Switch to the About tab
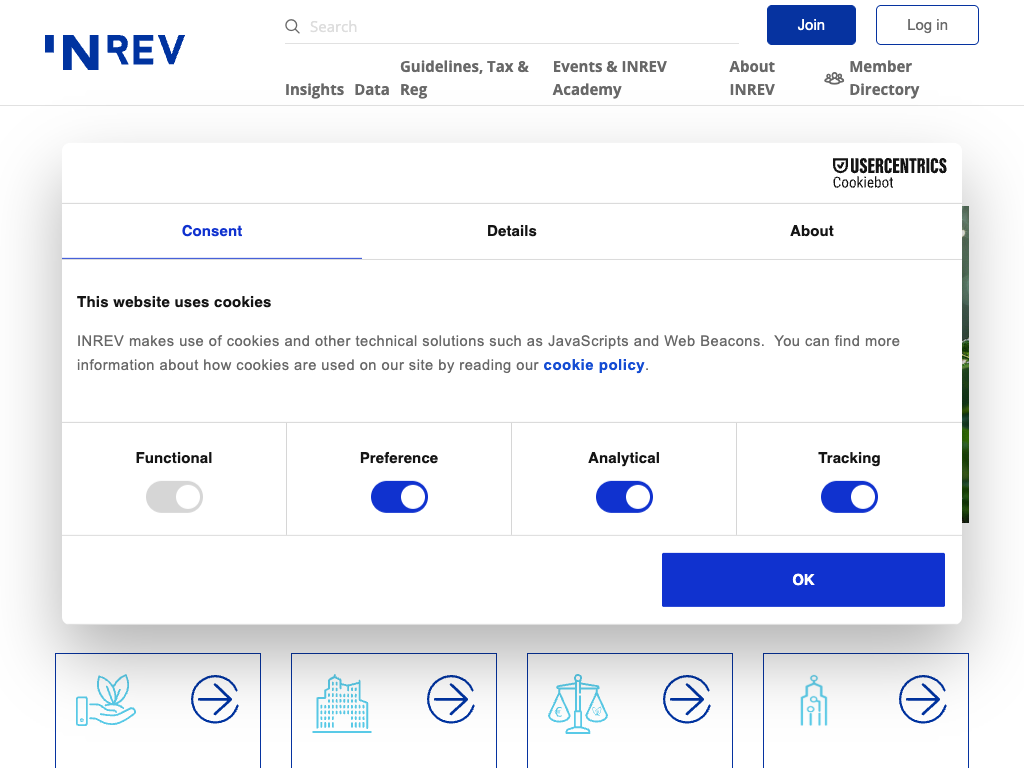Image resolution: width=1024 pixels, height=768 pixels. click(811, 231)
